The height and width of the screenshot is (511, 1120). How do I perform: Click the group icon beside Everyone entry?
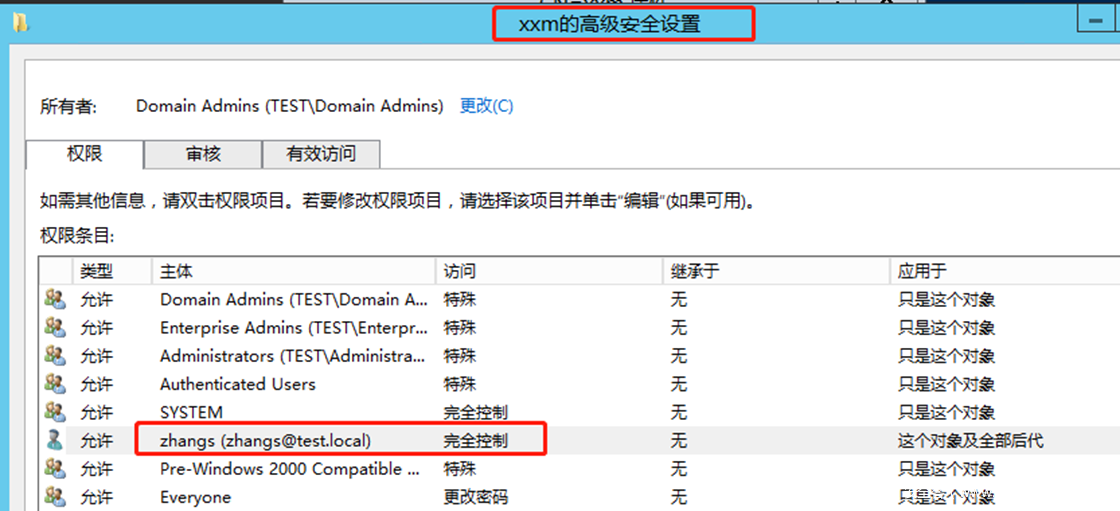tap(54, 497)
